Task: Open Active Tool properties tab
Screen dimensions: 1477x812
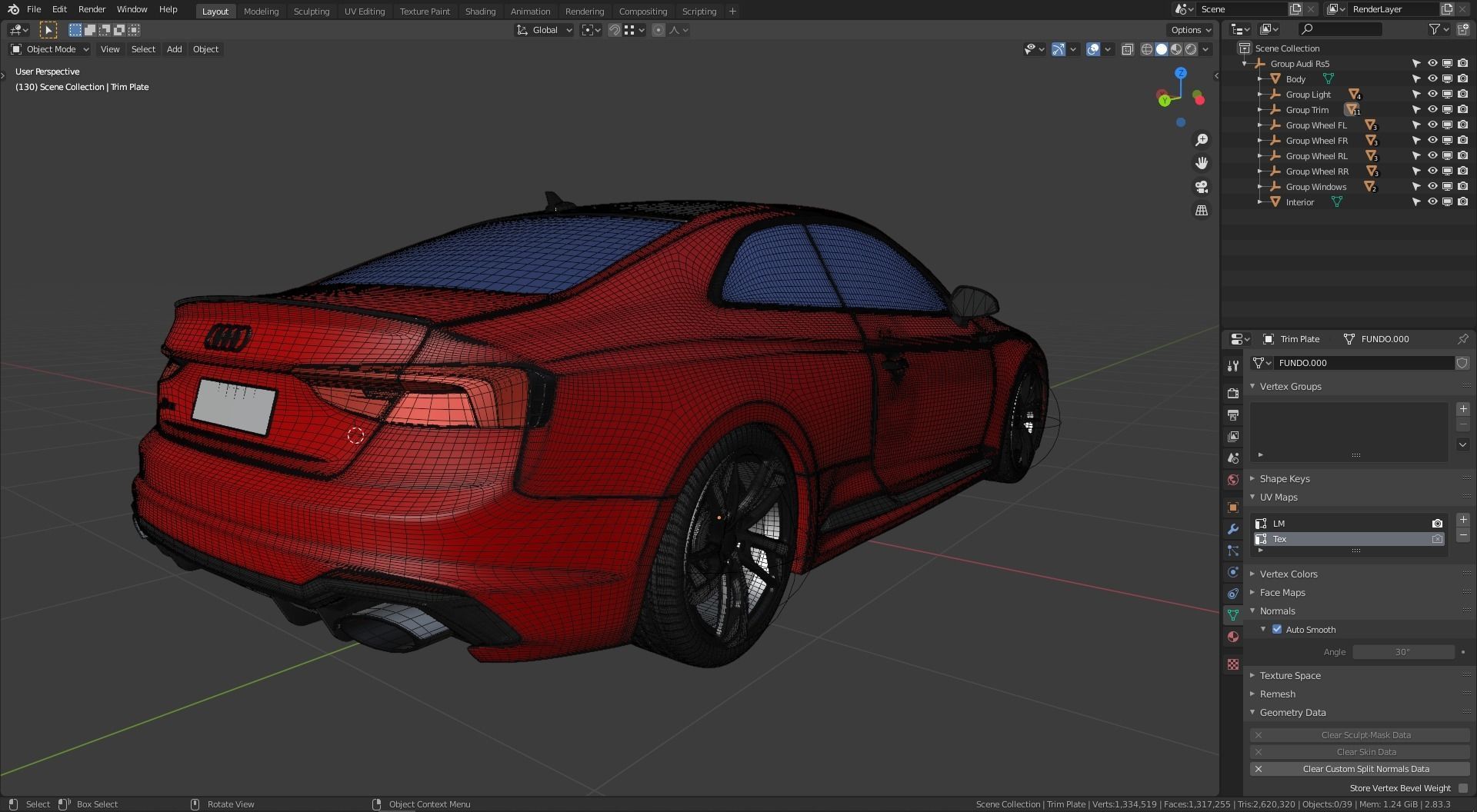Action: coord(1233,366)
